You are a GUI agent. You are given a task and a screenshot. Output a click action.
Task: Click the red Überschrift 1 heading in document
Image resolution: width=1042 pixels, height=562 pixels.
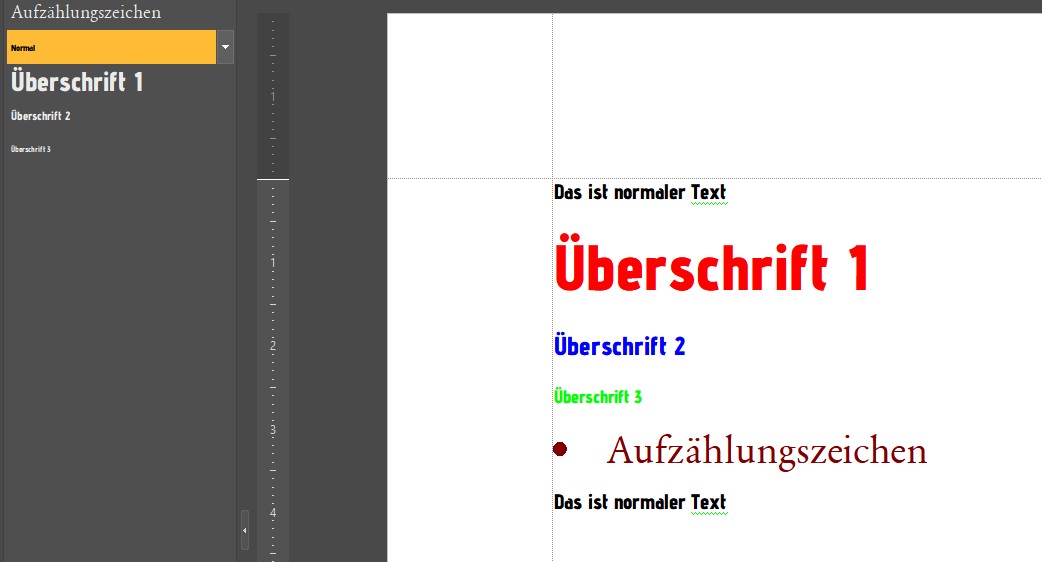tap(712, 263)
